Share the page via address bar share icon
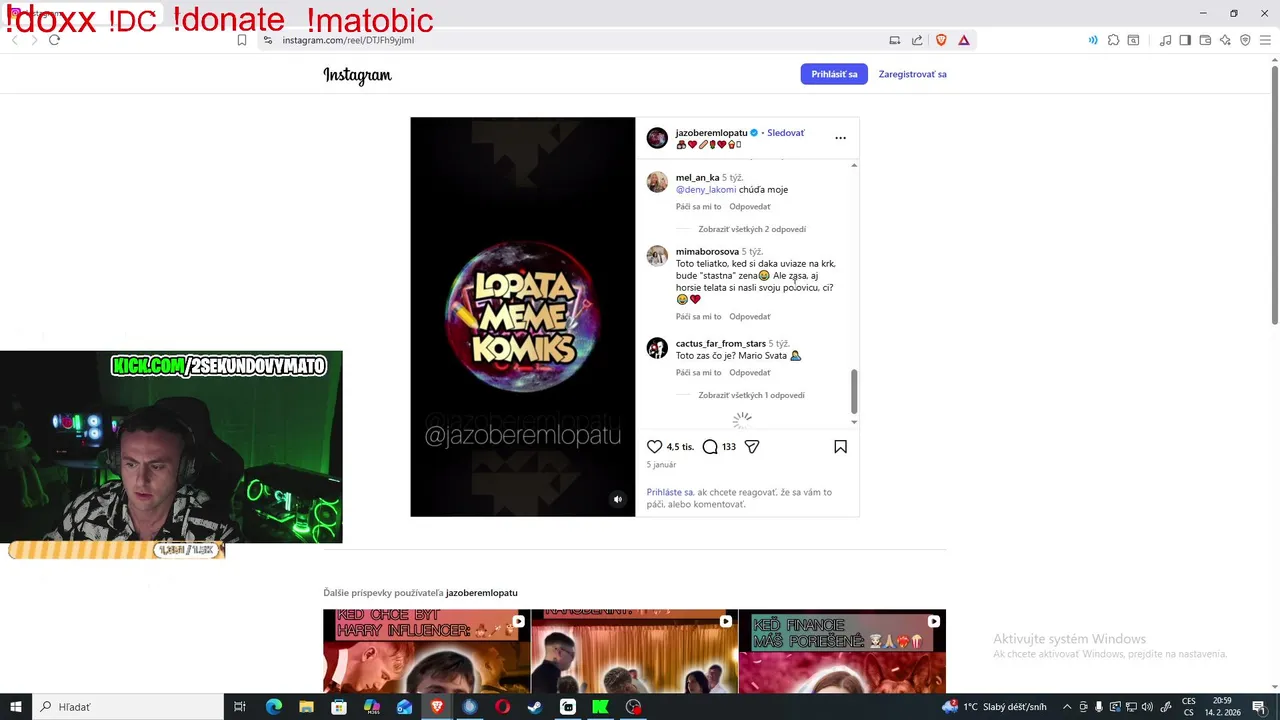The width and height of the screenshot is (1280, 720). tap(917, 40)
